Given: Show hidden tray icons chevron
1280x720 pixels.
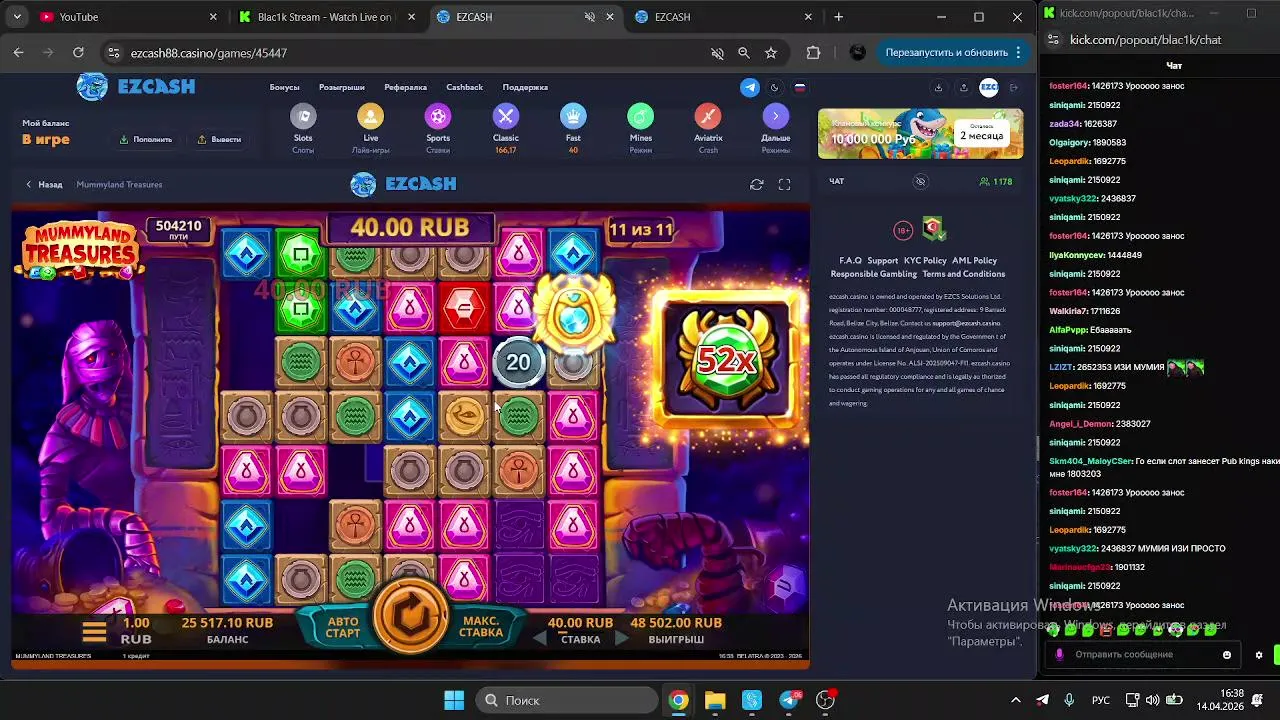Looking at the screenshot, I should (1016, 700).
